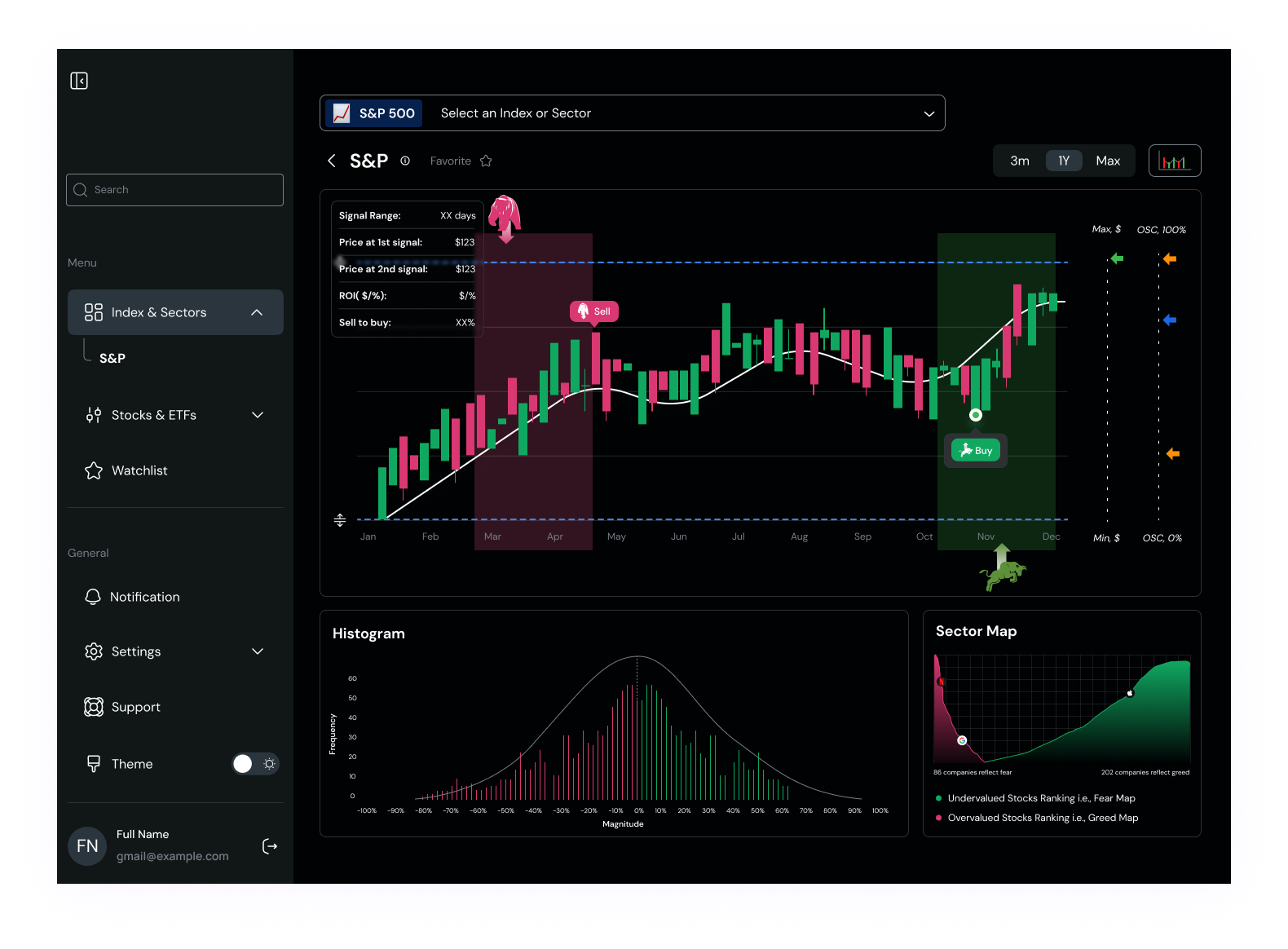This screenshot has width=1288, height=949.
Task: Expand the Settings chevron
Action: [258, 651]
